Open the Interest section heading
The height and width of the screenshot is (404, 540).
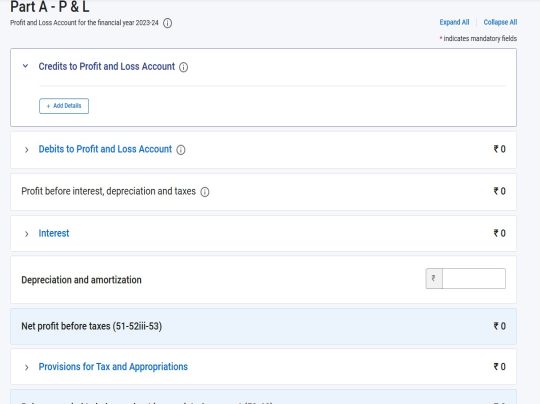click(x=54, y=233)
